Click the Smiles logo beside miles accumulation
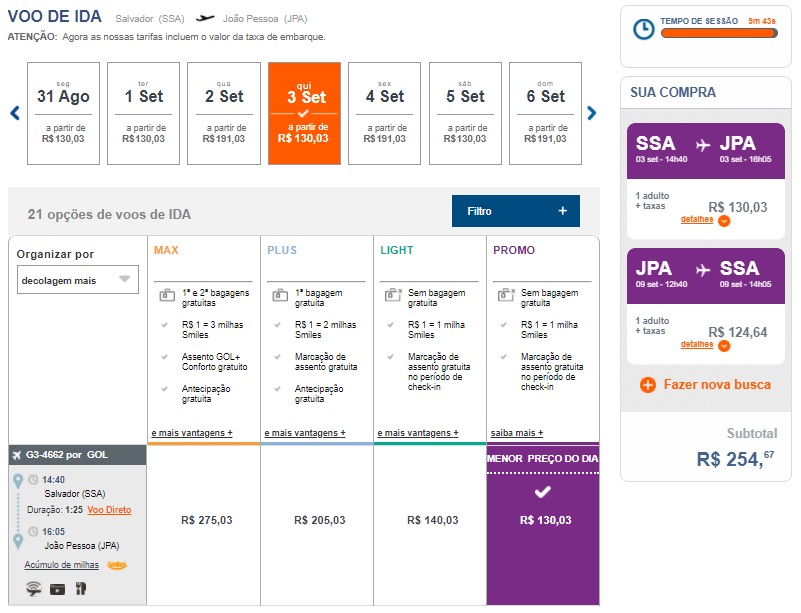801x613 pixels. point(118,565)
